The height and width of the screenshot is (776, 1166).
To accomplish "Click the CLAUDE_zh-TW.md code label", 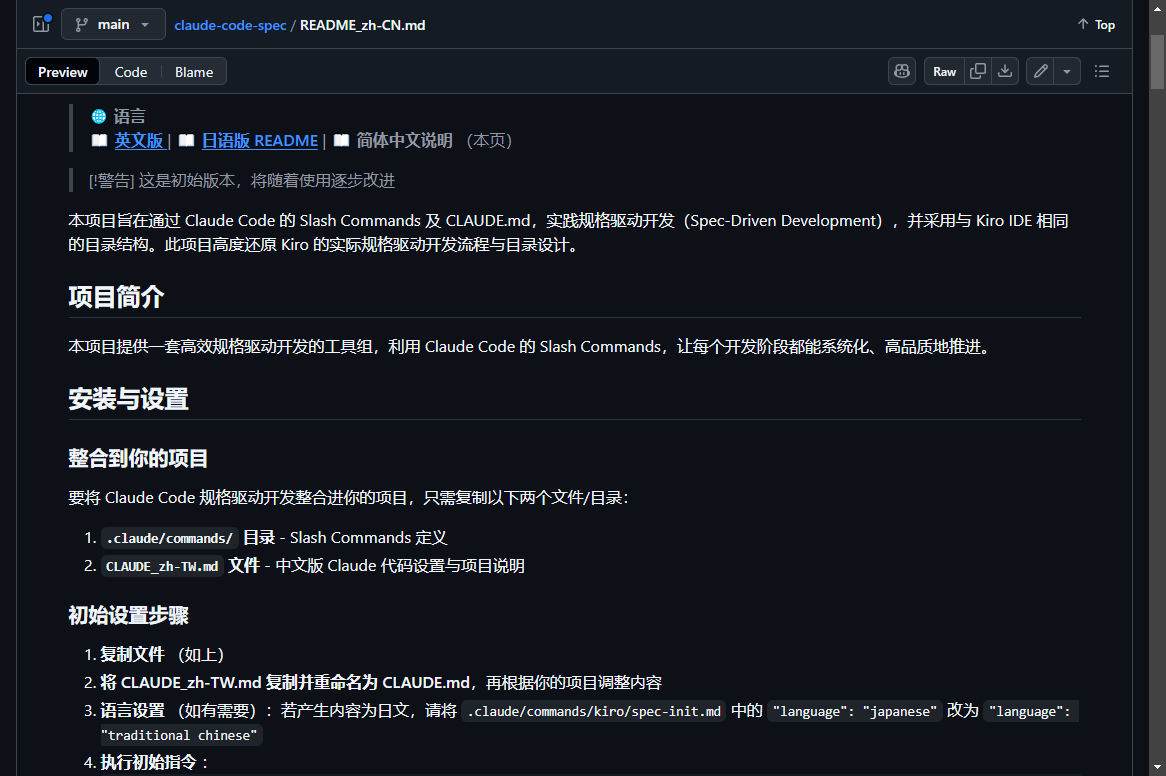I will [x=162, y=566].
